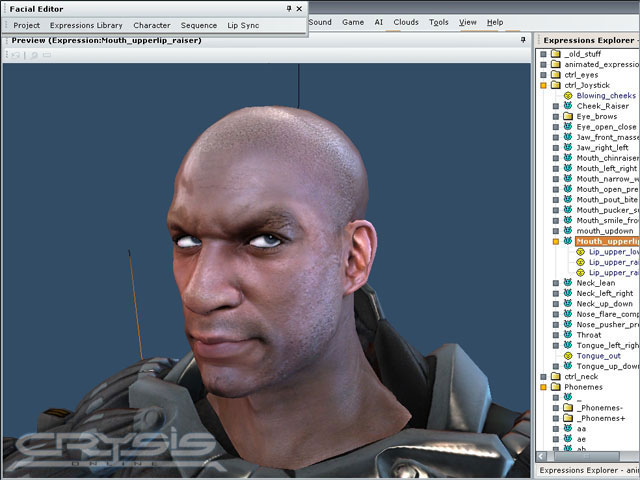Toggle the square box beside mouth_updown

coord(555,231)
